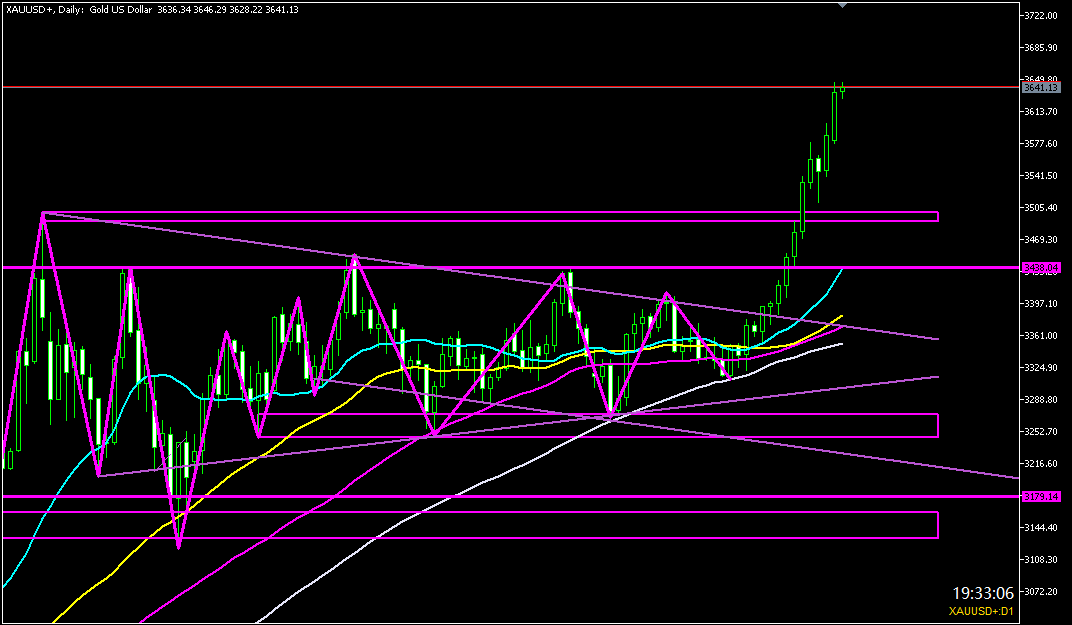Viewport: 1072px width, 625px height.
Task: Click the latest candlestick at the chart top
Action: click(x=843, y=90)
